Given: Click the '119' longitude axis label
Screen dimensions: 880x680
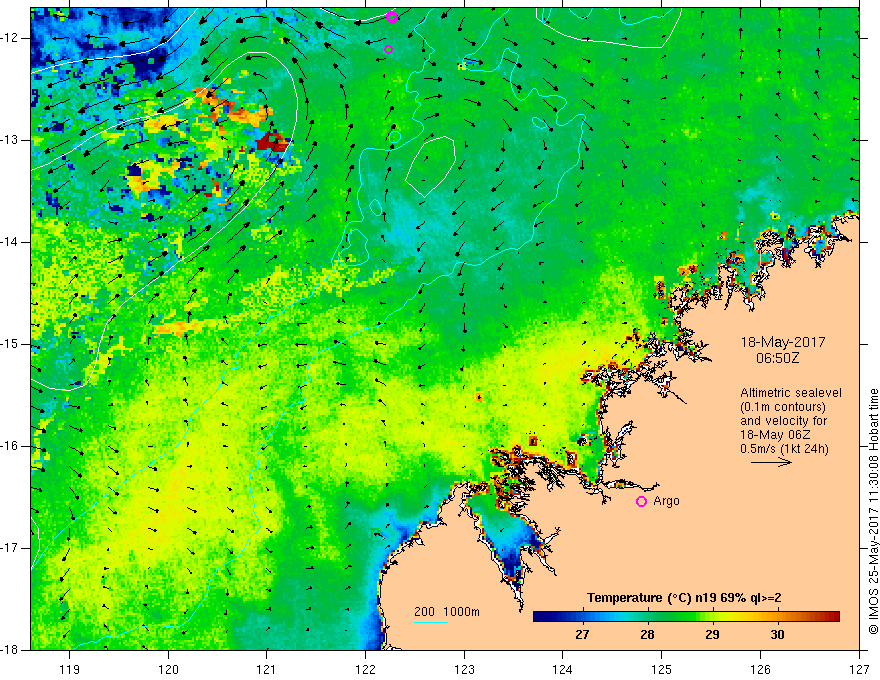Looking at the screenshot, I should (x=70, y=669).
